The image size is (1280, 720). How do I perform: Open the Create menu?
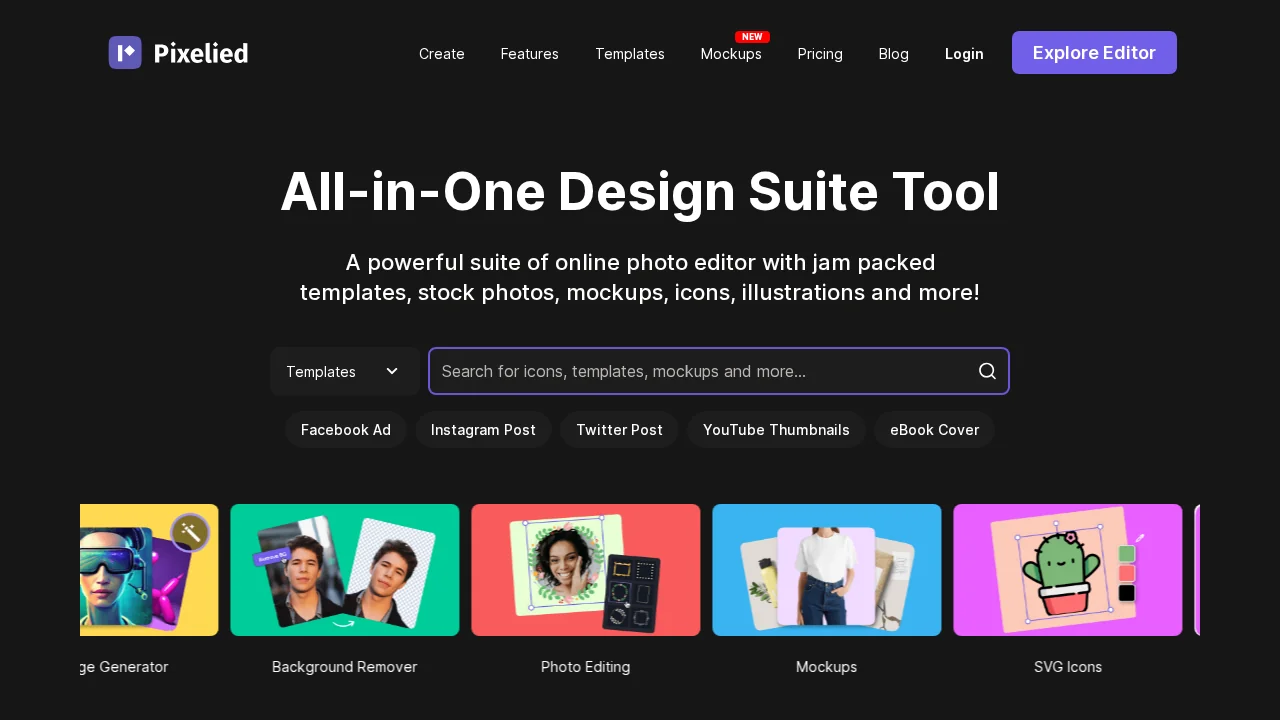click(441, 54)
